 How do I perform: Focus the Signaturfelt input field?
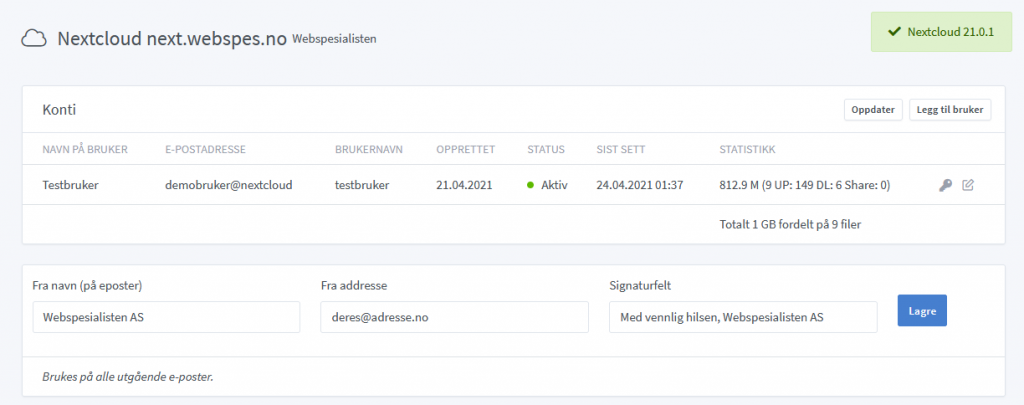click(x=742, y=317)
